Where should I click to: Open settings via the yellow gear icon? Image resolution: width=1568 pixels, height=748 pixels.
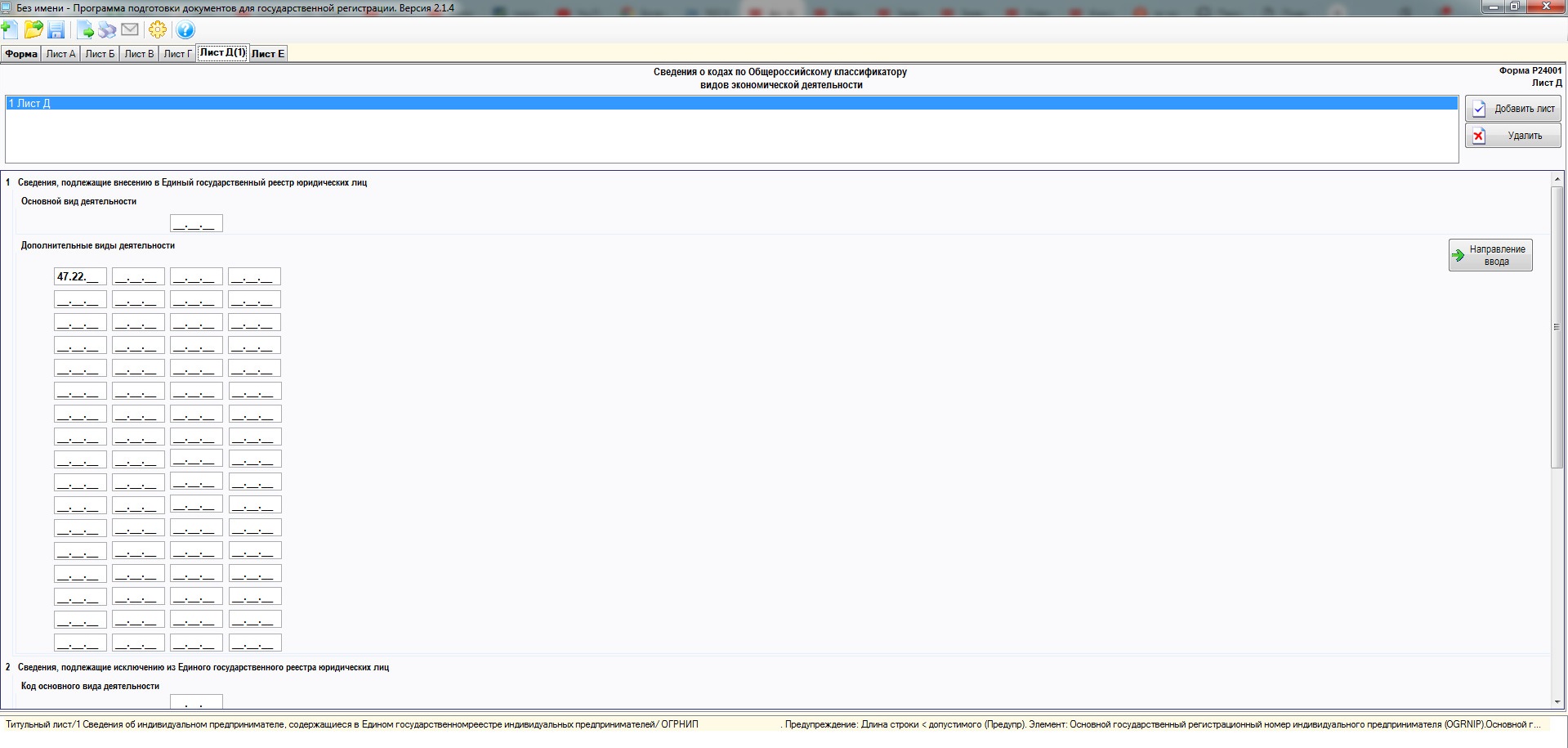tap(158, 30)
